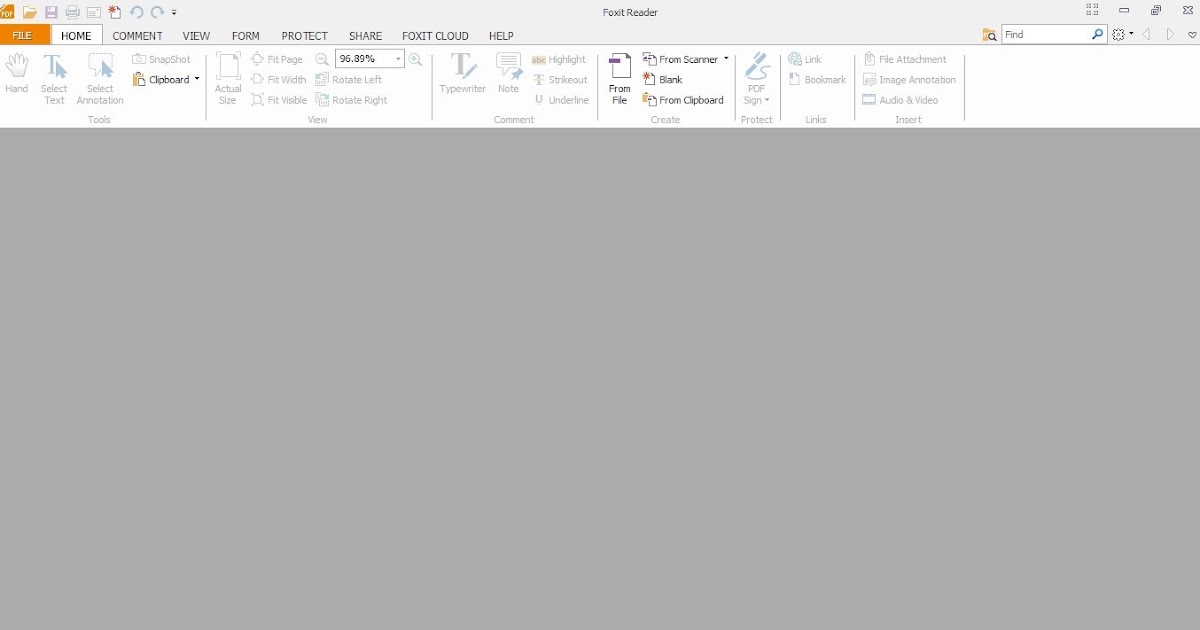Insert a Bookmark
Screen dimensions: 1200x630
click(817, 79)
